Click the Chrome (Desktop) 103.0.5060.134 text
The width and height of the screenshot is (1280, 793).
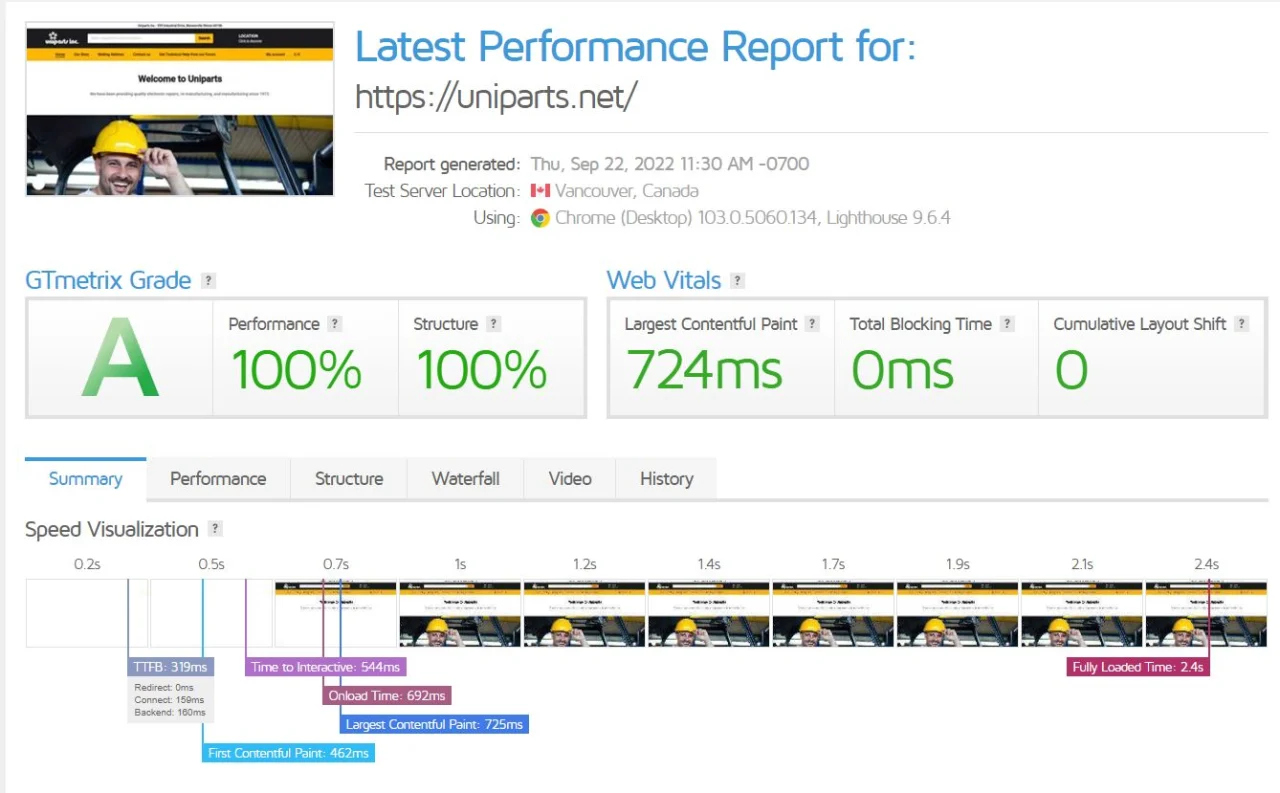(x=687, y=218)
